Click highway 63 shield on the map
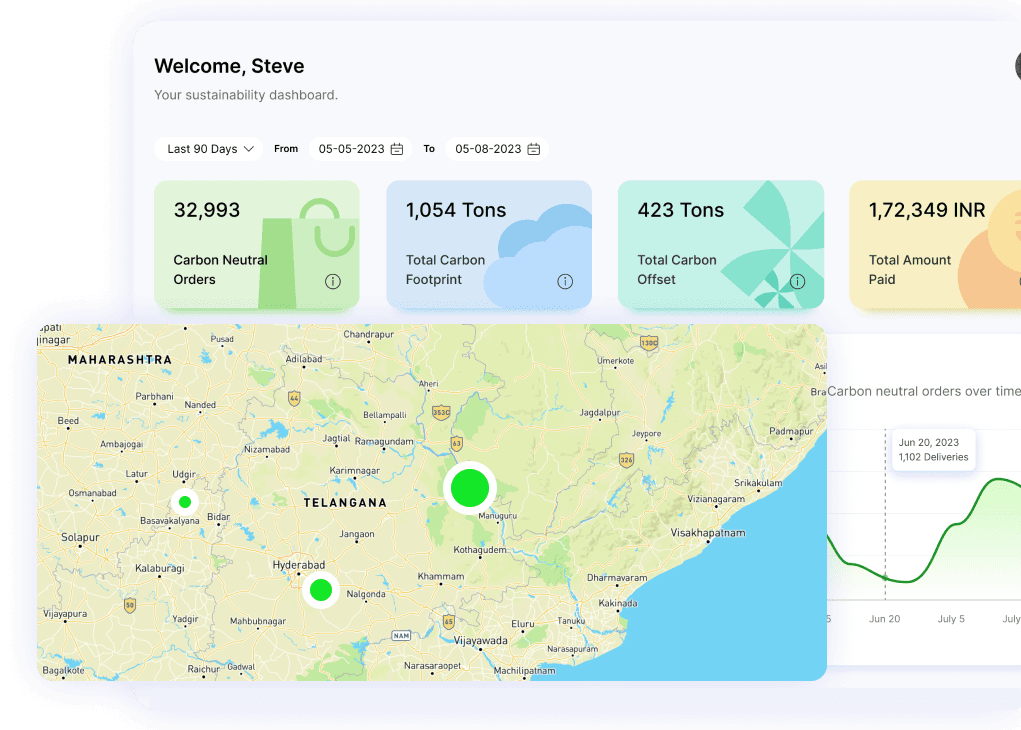 pos(456,444)
